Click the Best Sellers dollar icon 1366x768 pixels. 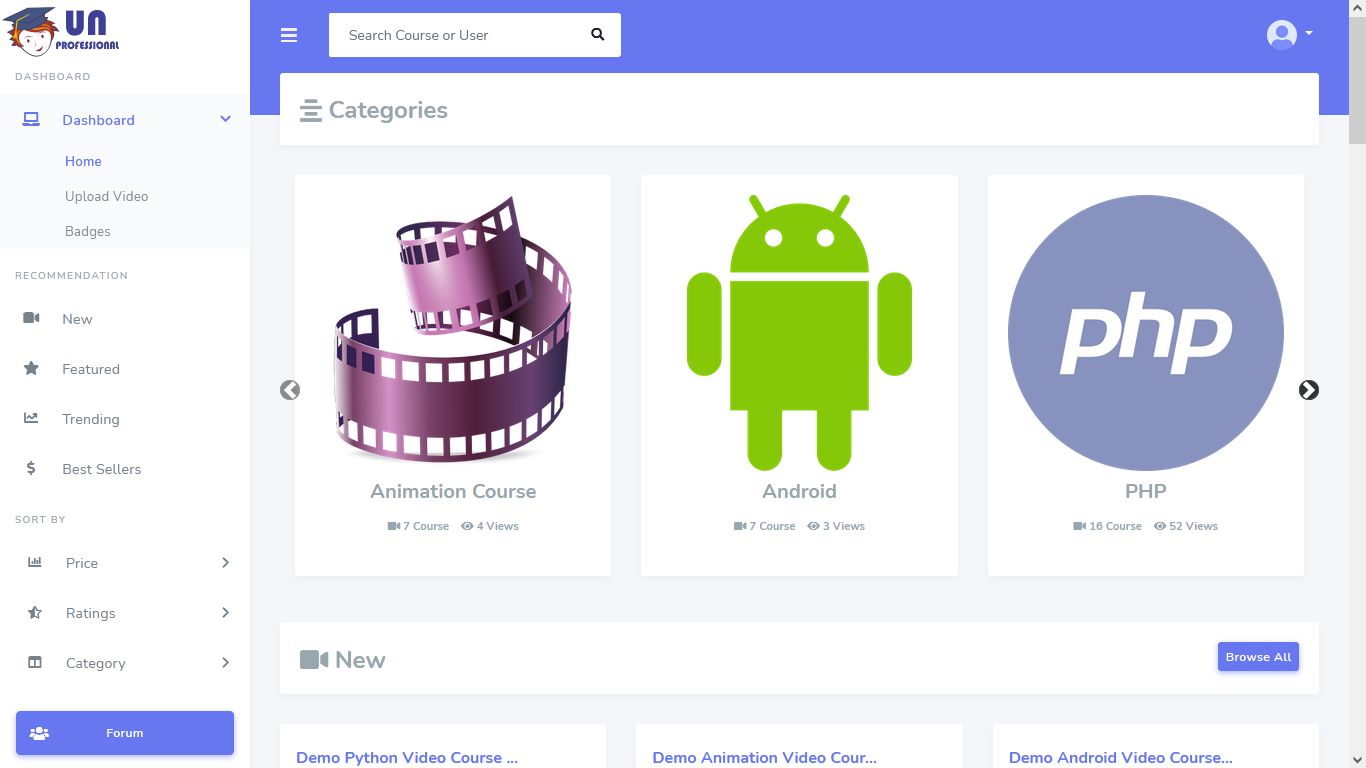31,468
